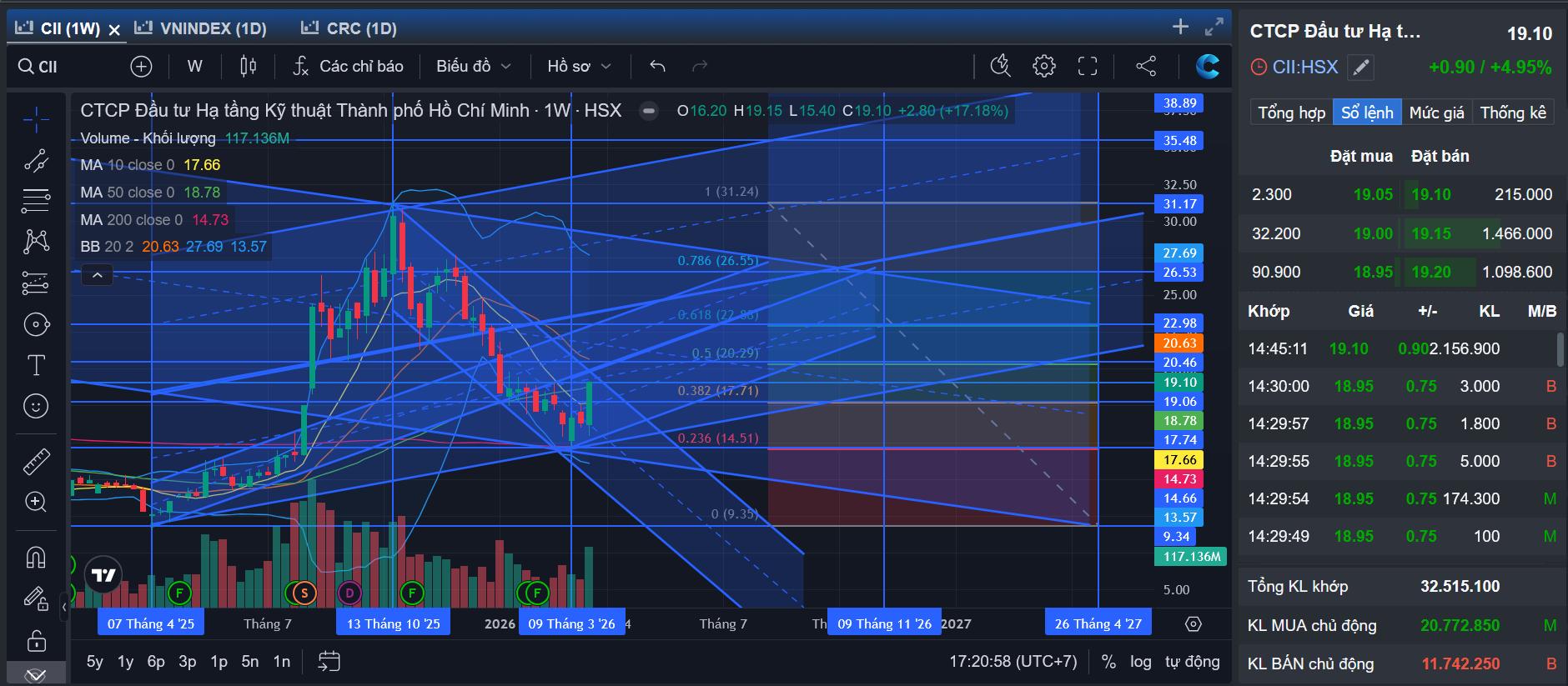Toggle magnet mode for drawings
This screenshot has height=686, width=1568.
pos(36,557)
